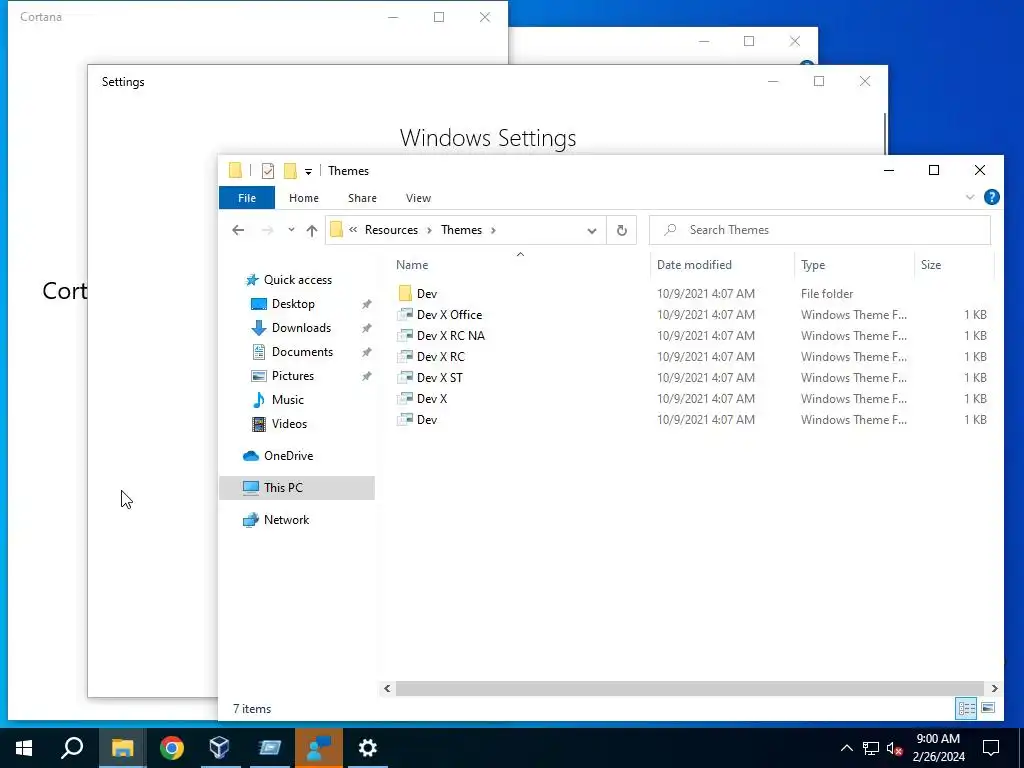Open the Settings gear taskbar icon

pyautogui.click(x=368, y=748)
